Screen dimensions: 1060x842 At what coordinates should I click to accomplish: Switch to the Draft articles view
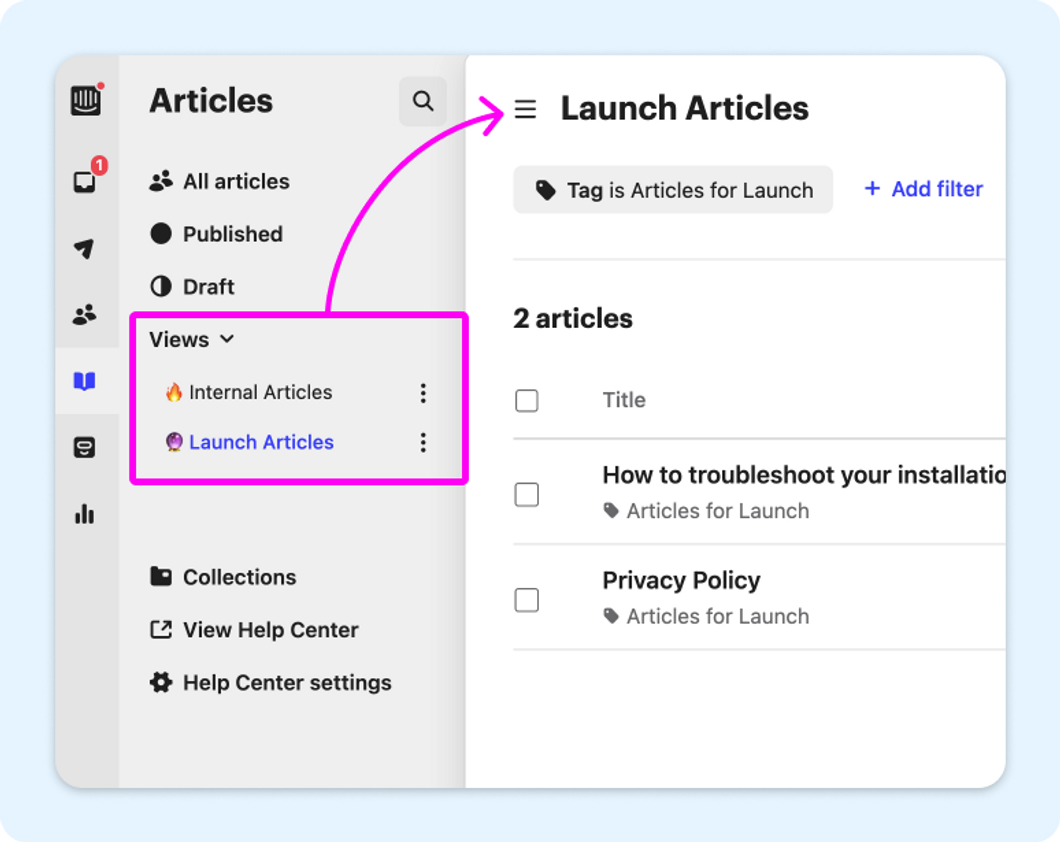pos(208,286)
